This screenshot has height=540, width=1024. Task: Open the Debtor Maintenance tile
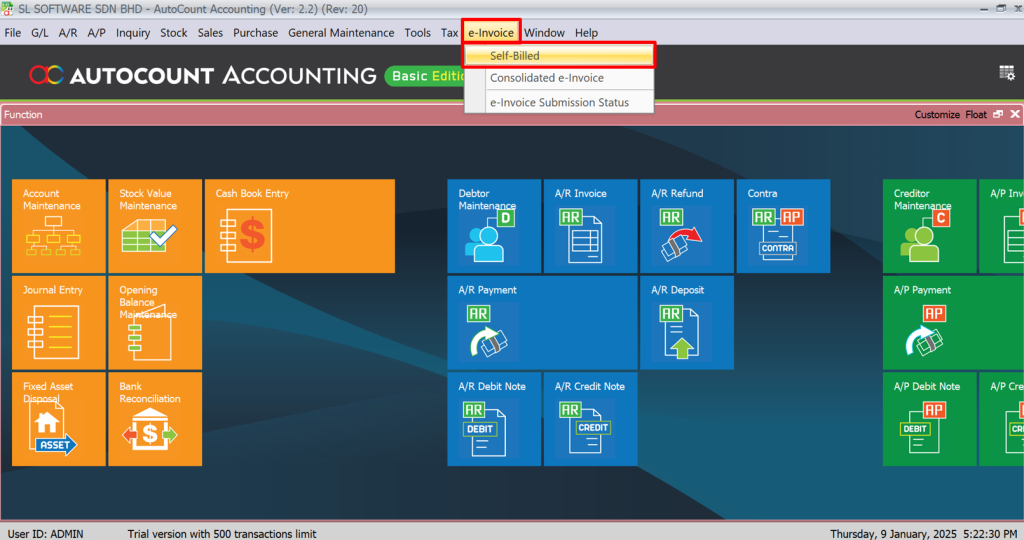coord(494,226)
